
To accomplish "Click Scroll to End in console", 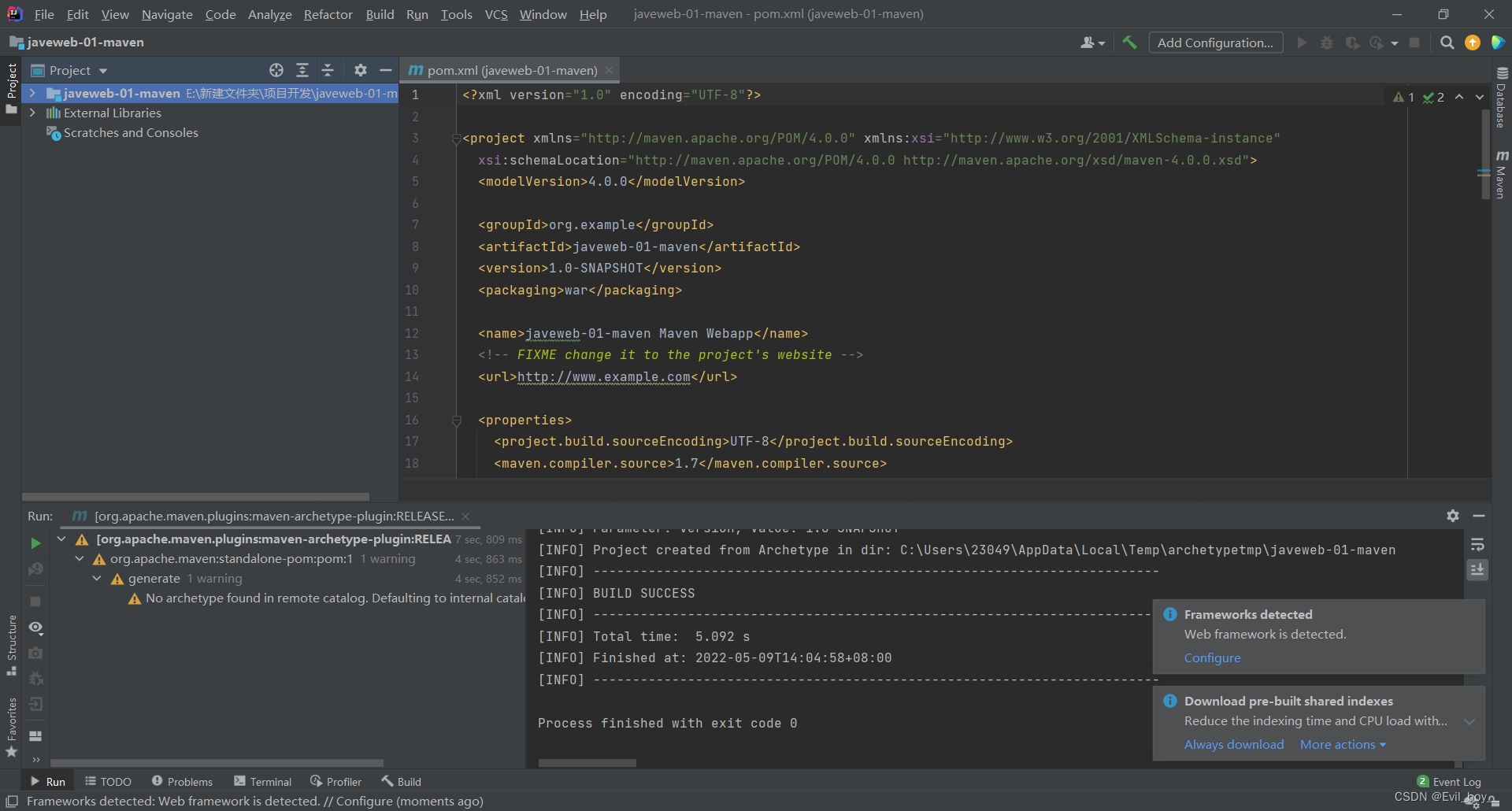I will (x=1477, y=569).
